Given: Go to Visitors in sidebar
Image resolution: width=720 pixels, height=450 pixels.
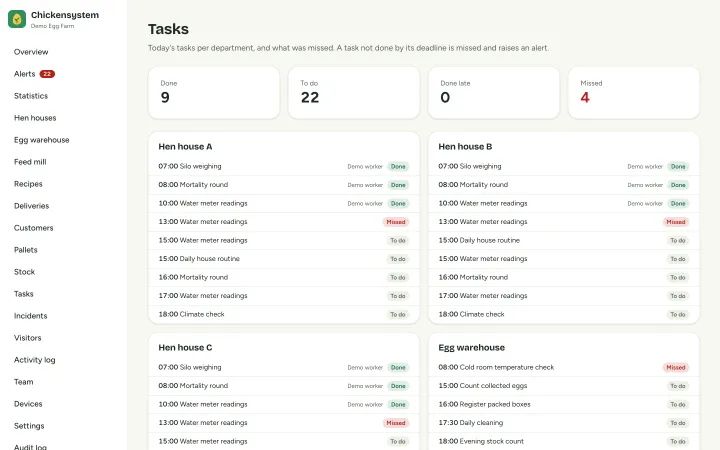Looking at the screenshot, I should pyautogui.click(x=28, y=338).
